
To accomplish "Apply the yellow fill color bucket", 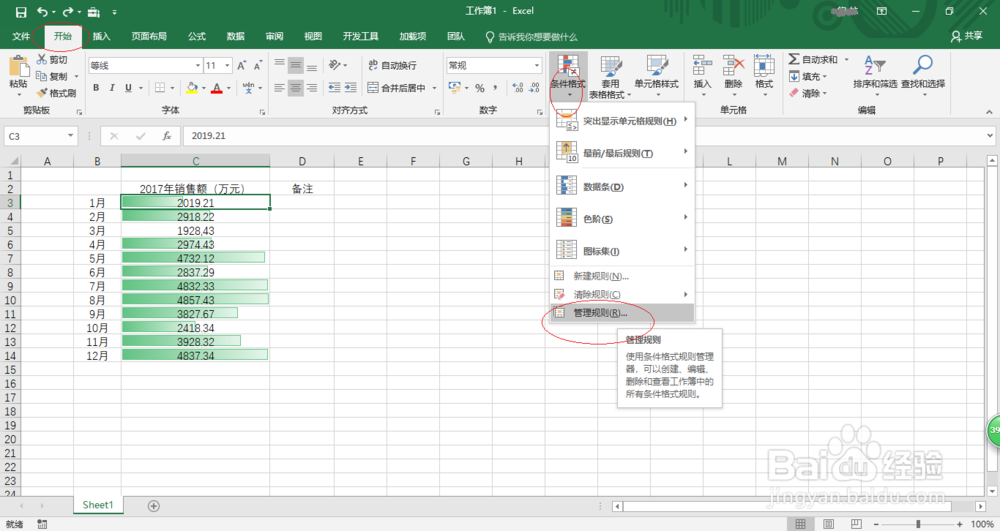I will (x=192, y=88).
